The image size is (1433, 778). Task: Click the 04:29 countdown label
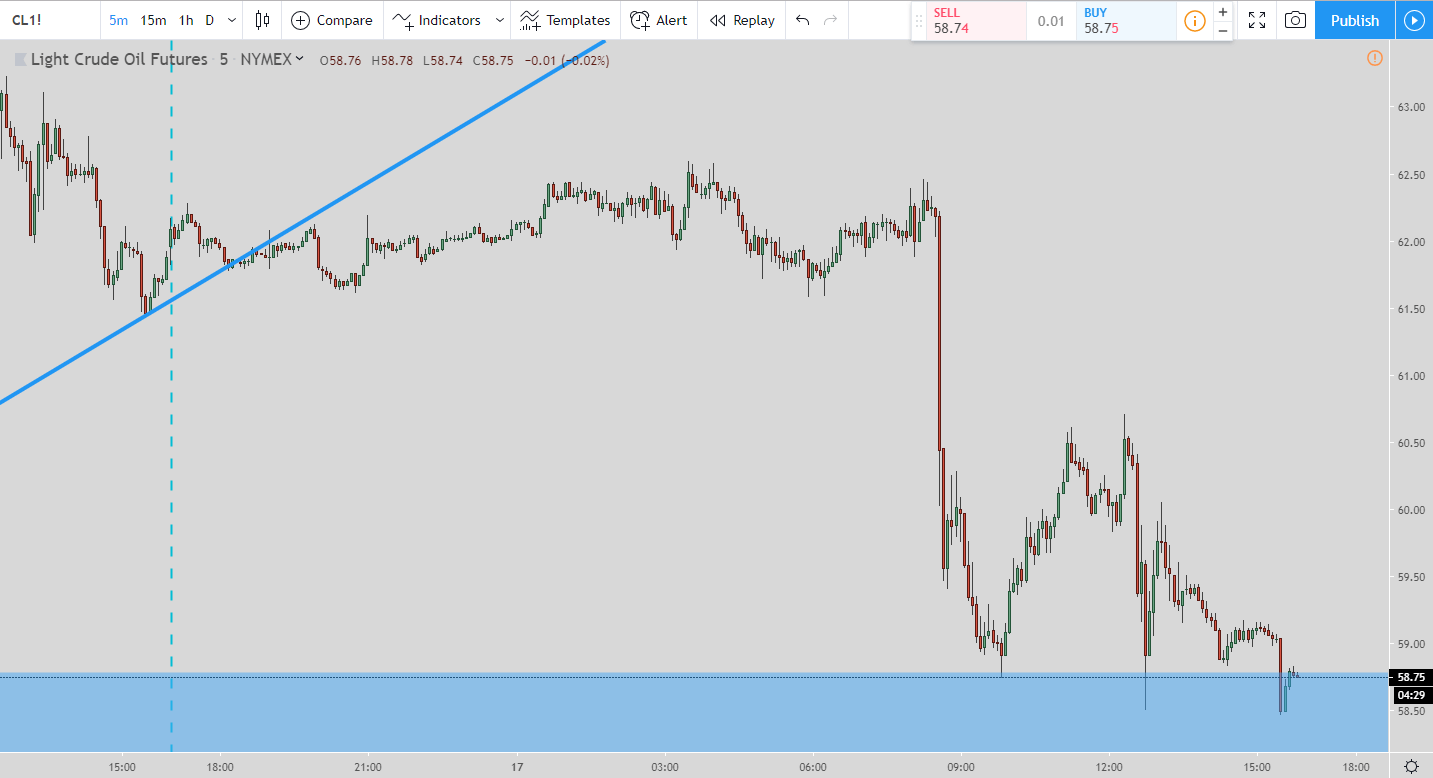tap(1411, 695)
